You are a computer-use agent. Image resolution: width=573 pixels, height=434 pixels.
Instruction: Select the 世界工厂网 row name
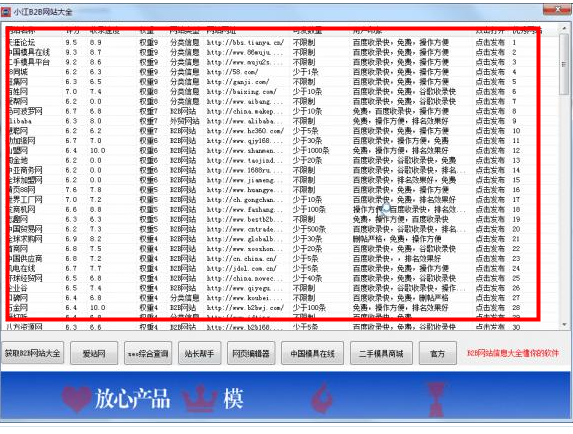coord(25,200)
